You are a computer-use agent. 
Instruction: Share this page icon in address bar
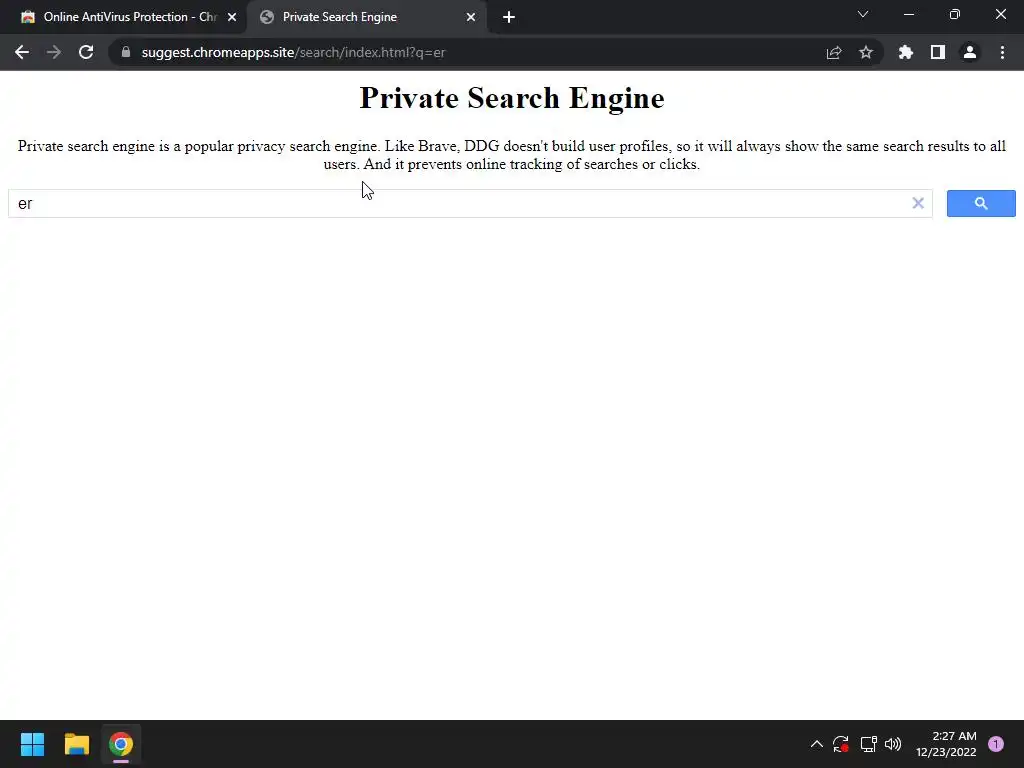pyautogui.click(x=834, y=52)
